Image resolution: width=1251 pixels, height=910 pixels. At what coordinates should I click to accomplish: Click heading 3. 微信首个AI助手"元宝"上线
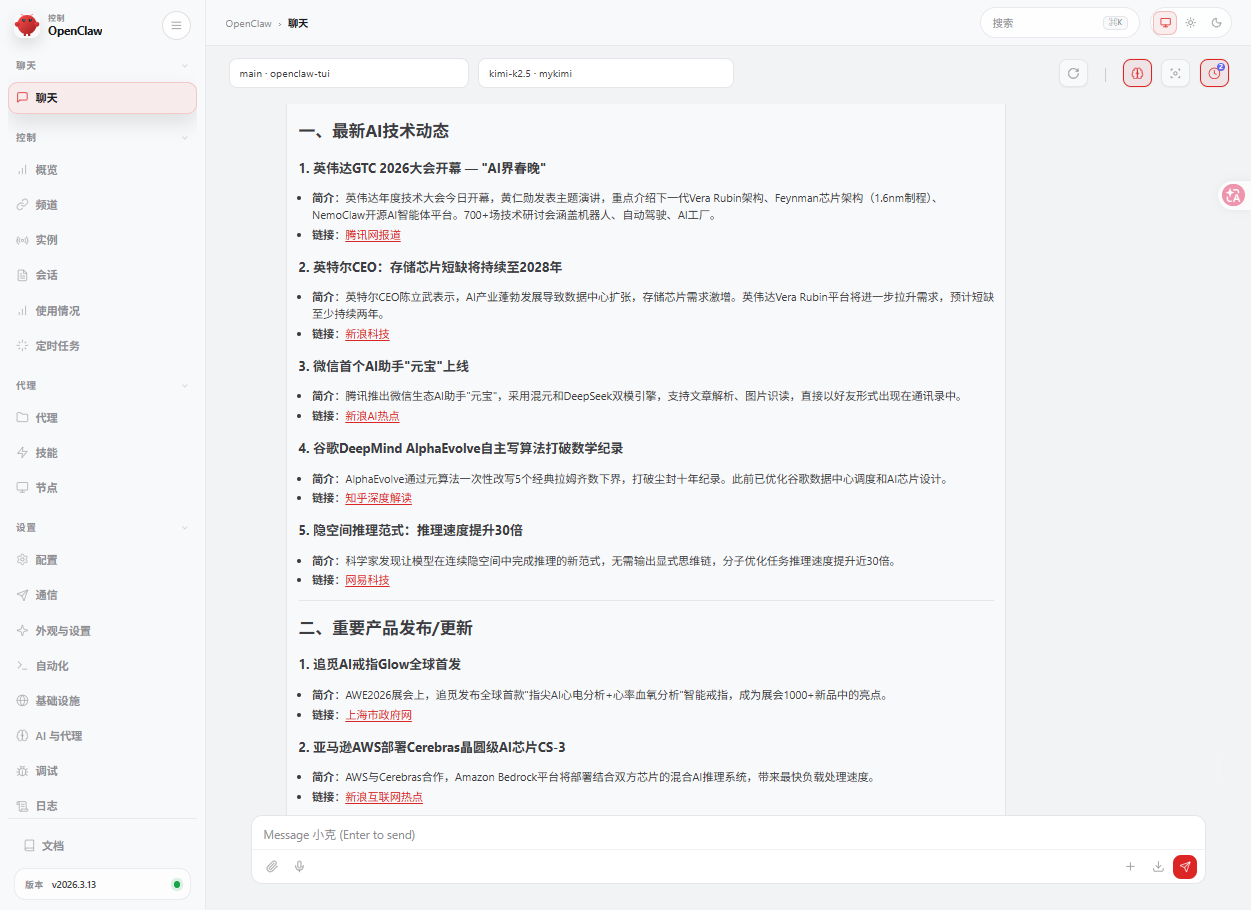(383, 366)
